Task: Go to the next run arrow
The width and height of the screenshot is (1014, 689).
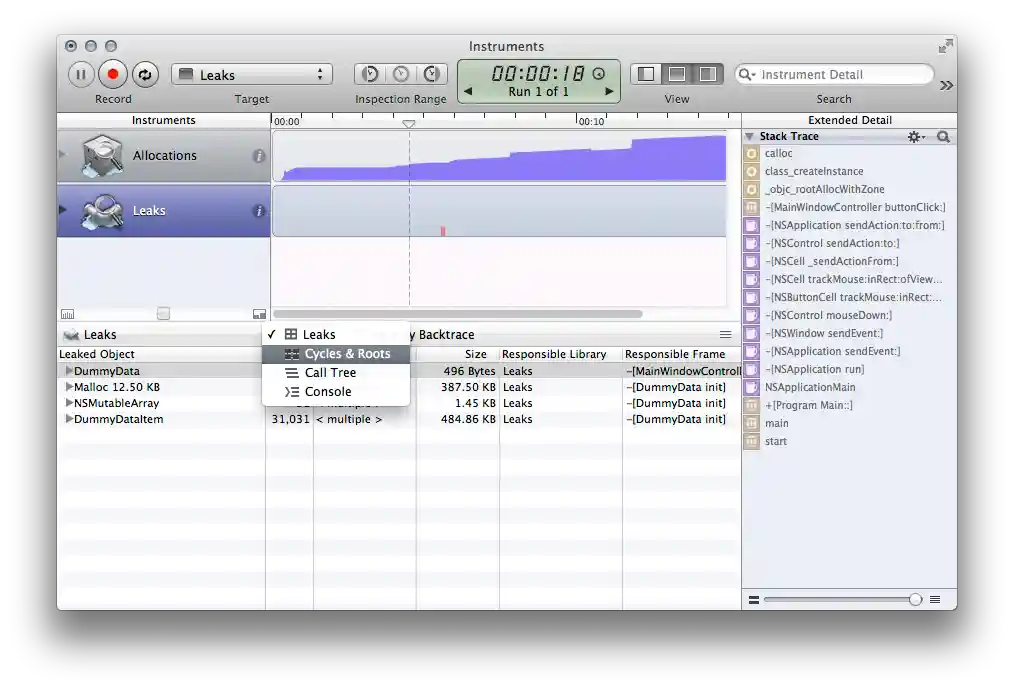Action: (x=609, y=92)
